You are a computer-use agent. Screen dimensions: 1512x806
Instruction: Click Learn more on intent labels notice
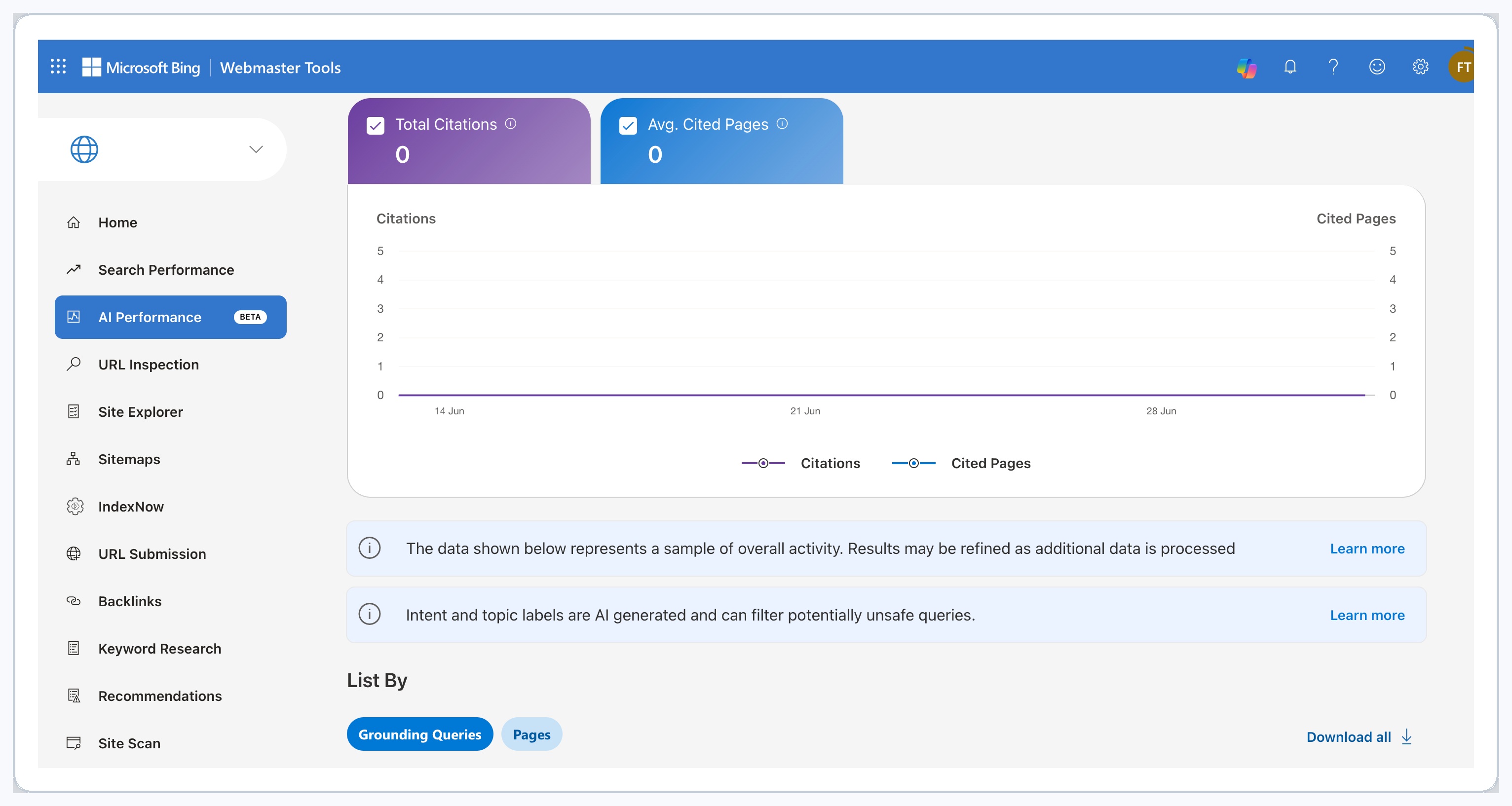[x=1367, y=615]
